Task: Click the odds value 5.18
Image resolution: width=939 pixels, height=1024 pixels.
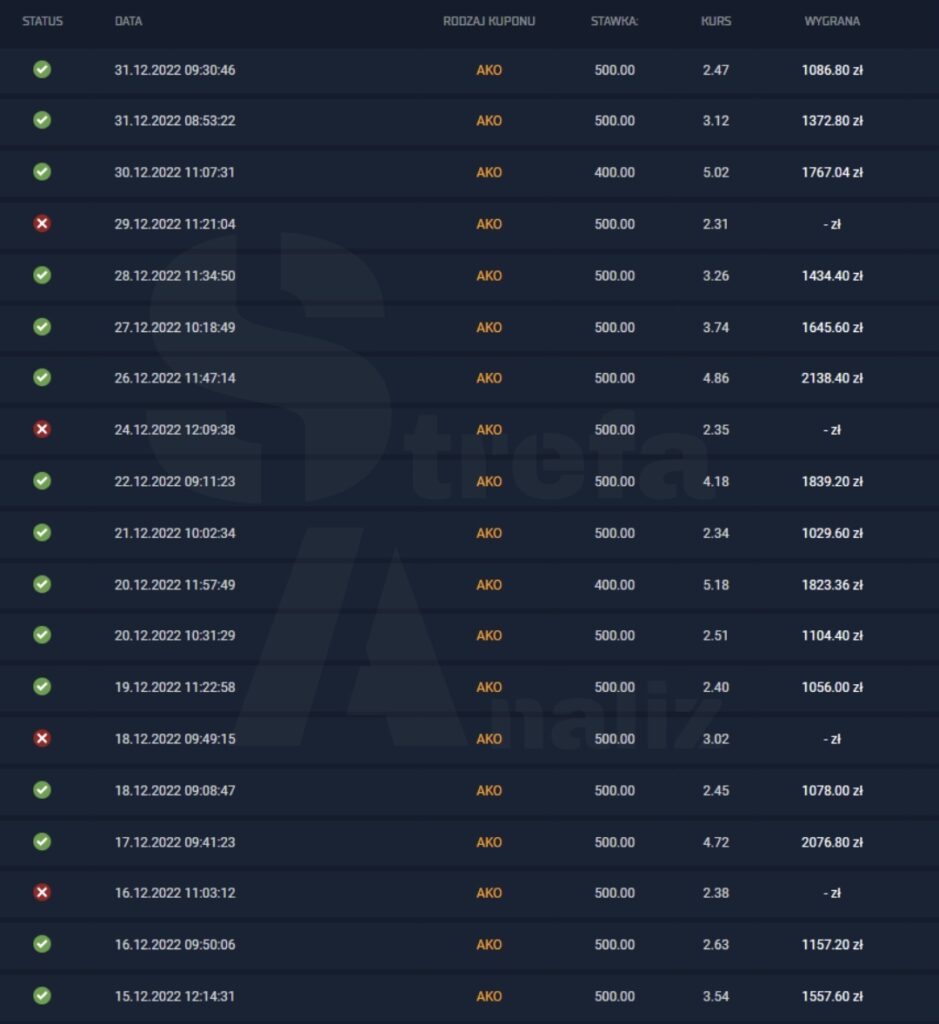Action: (x=716, y=584)
